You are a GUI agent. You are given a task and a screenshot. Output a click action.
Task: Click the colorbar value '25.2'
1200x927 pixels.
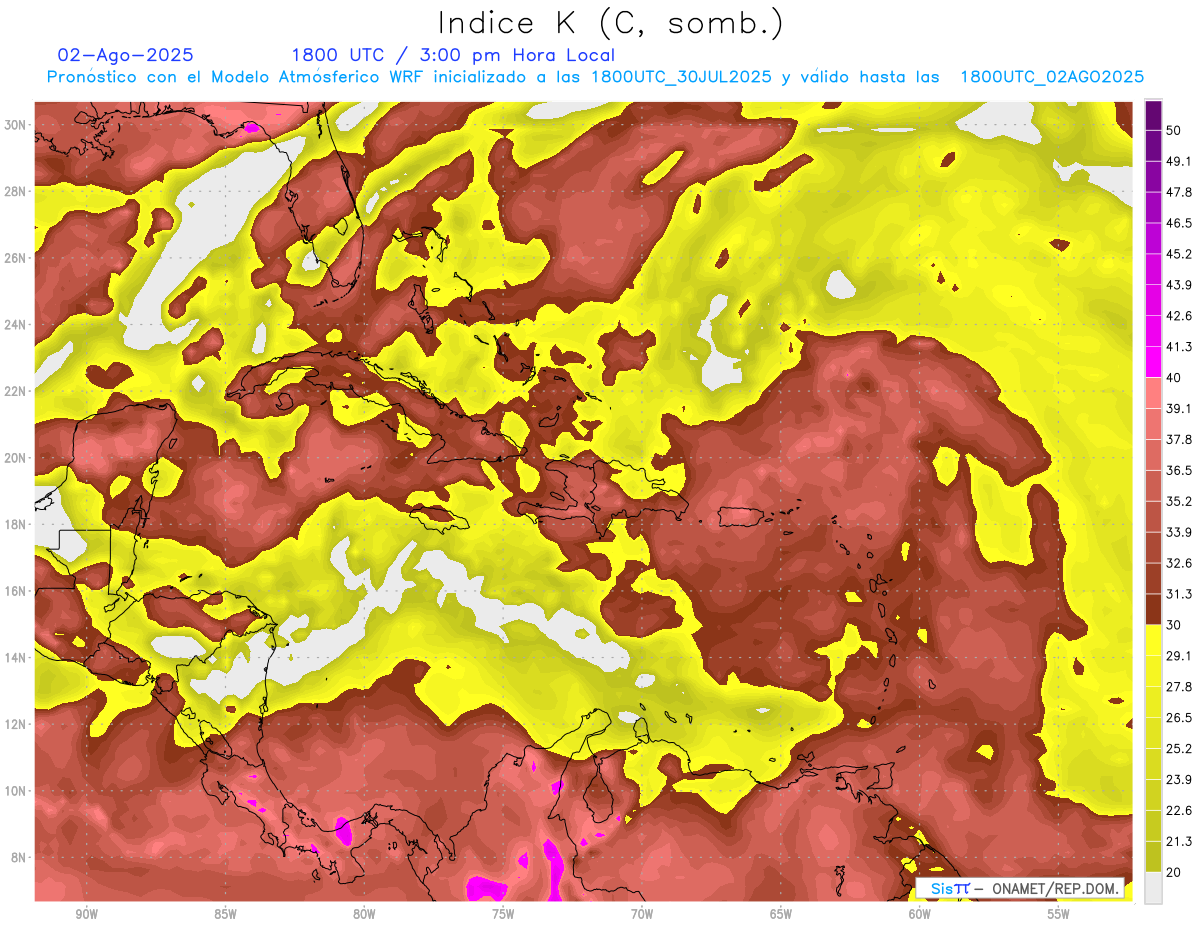click(1178, 749)
